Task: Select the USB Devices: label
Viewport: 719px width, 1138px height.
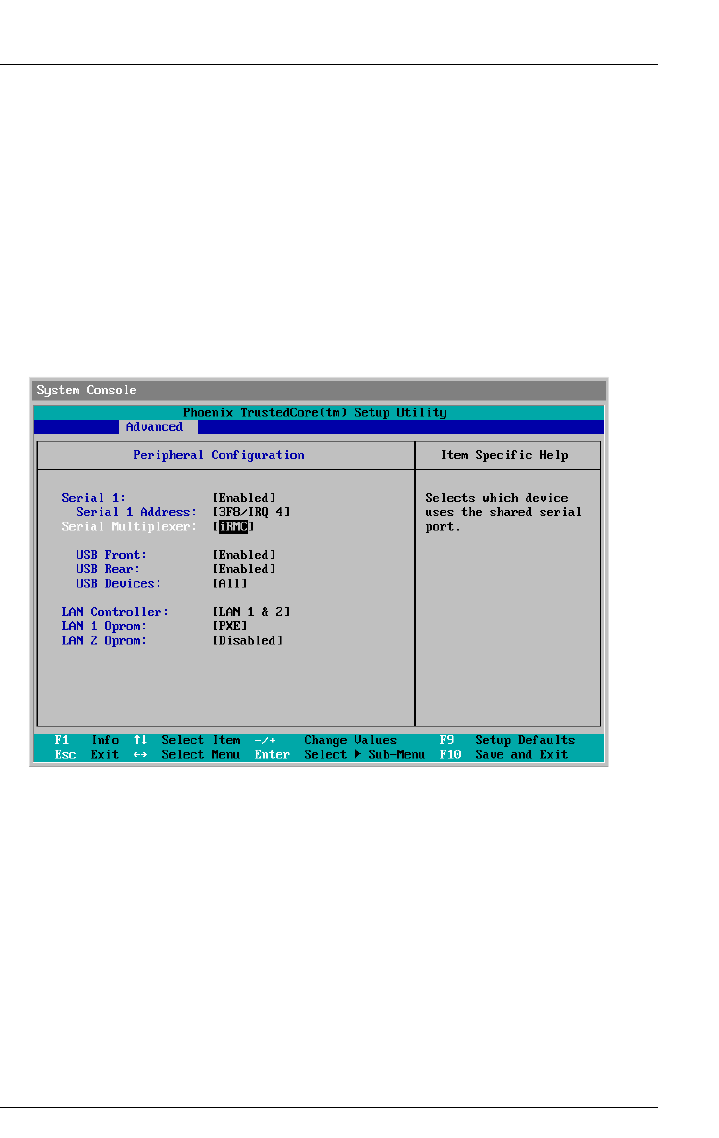Action: tap(118, 584)
